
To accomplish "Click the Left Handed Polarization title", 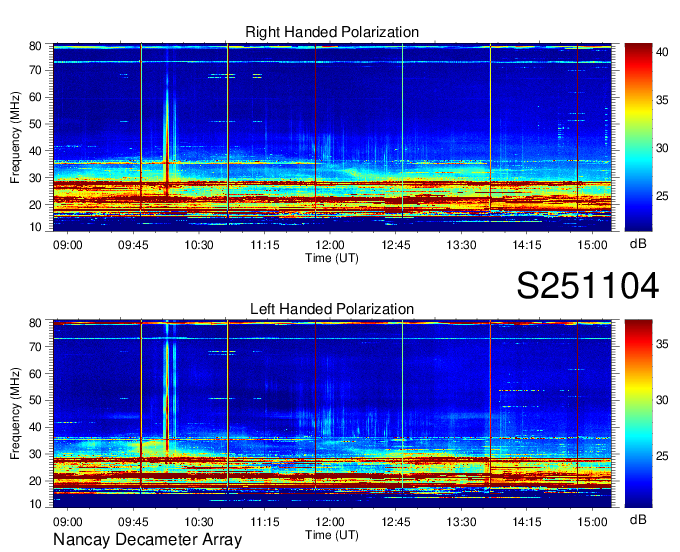I will (332, 309).
